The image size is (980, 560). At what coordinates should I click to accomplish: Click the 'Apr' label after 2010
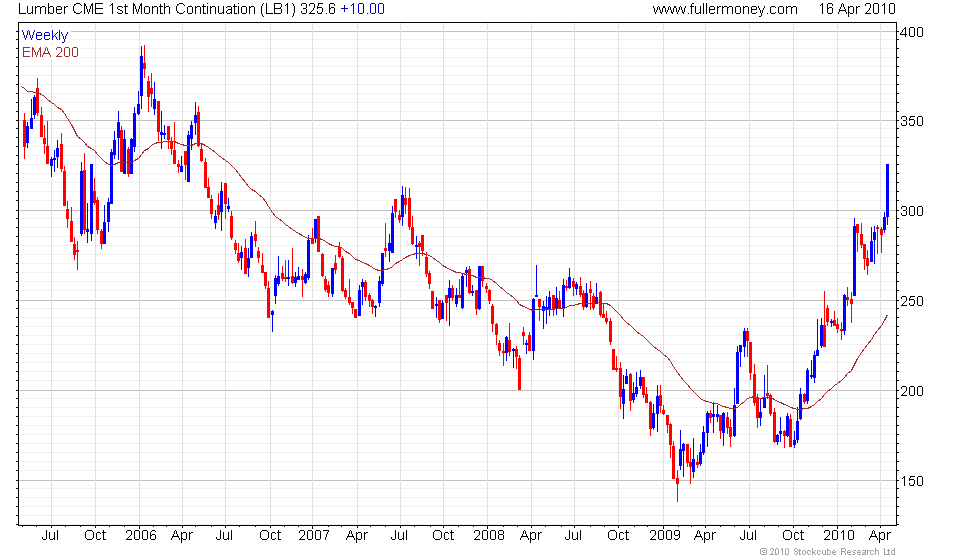880,536
